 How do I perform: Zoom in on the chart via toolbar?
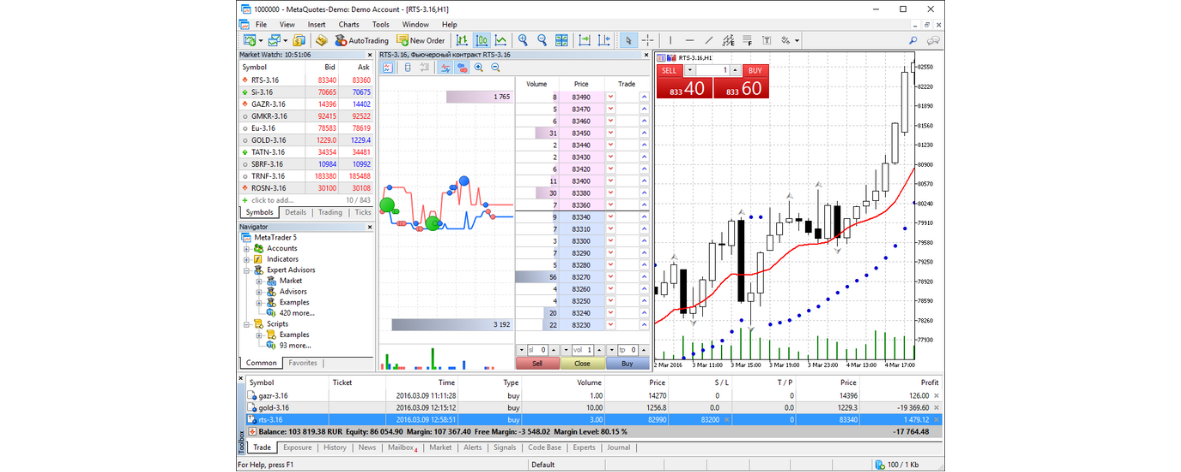[x=523, y=40]
